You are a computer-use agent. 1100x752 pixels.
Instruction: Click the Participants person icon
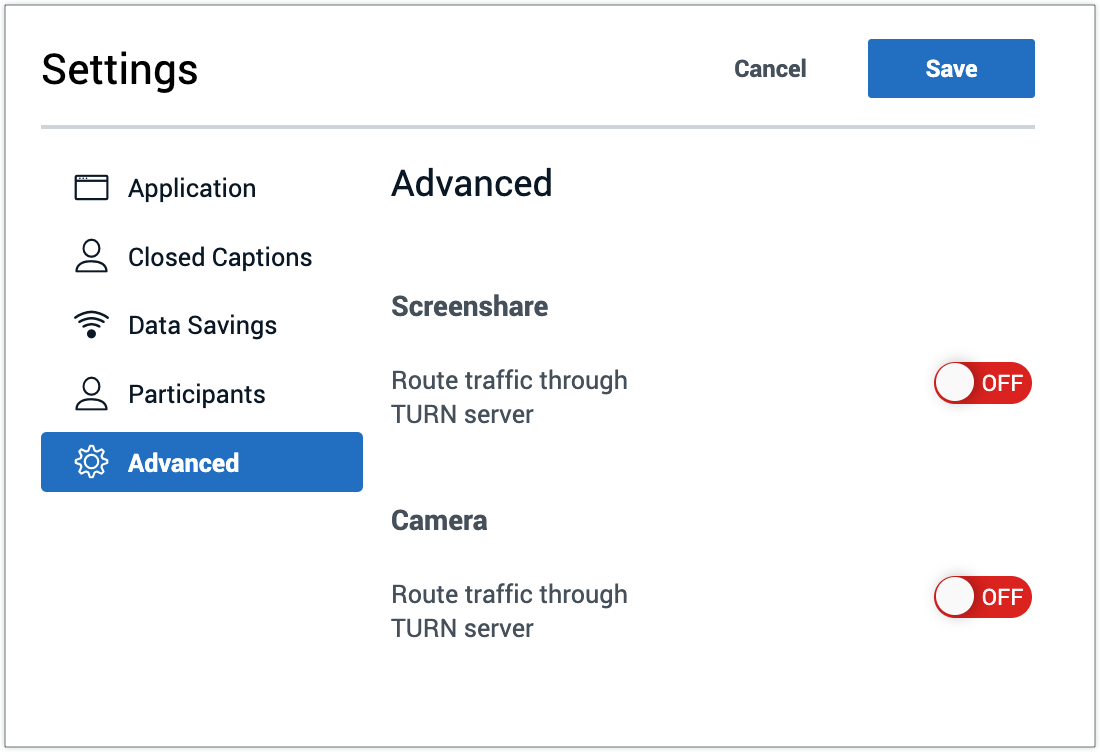[x=91, y=394]
